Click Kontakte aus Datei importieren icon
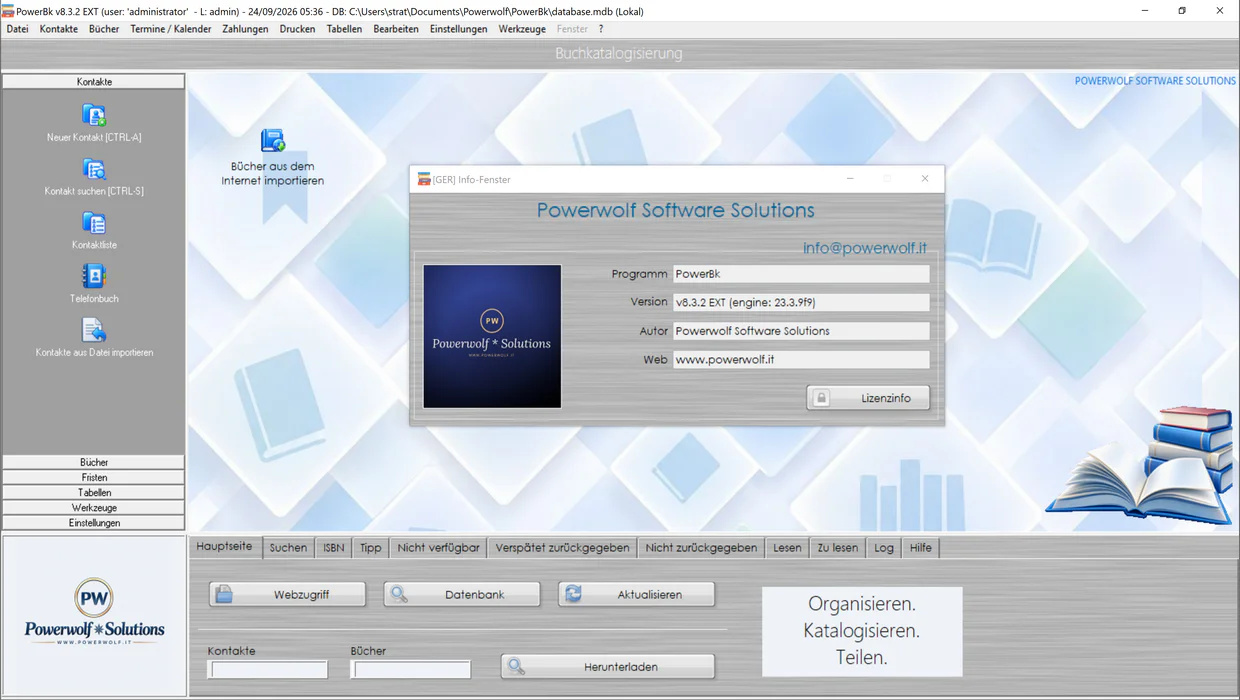Image resolution: width=1240 pixels, height=700 pixels. 94,330
